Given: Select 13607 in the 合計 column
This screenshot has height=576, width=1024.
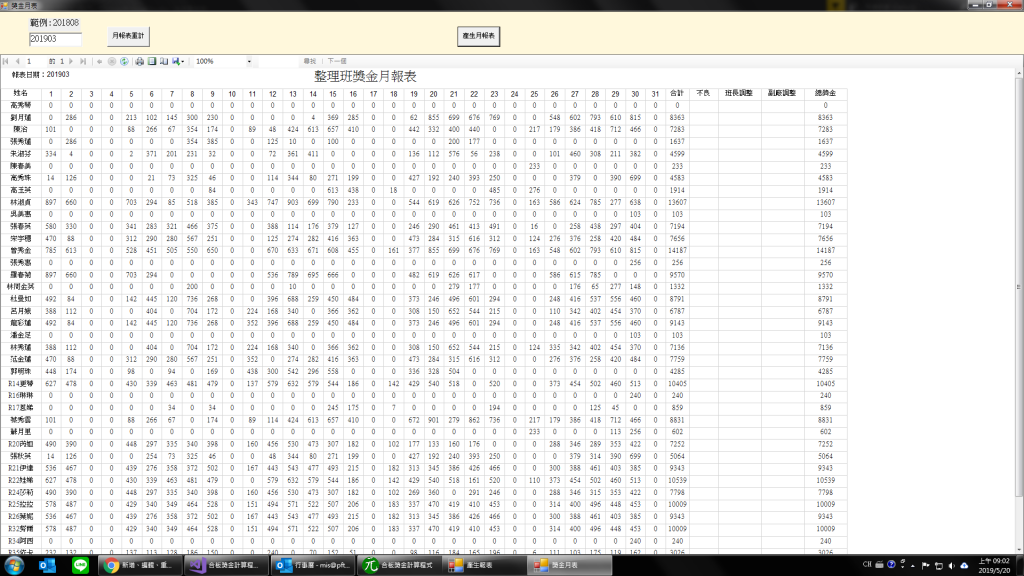Looking at the screenshot, I should click(677, 202).
